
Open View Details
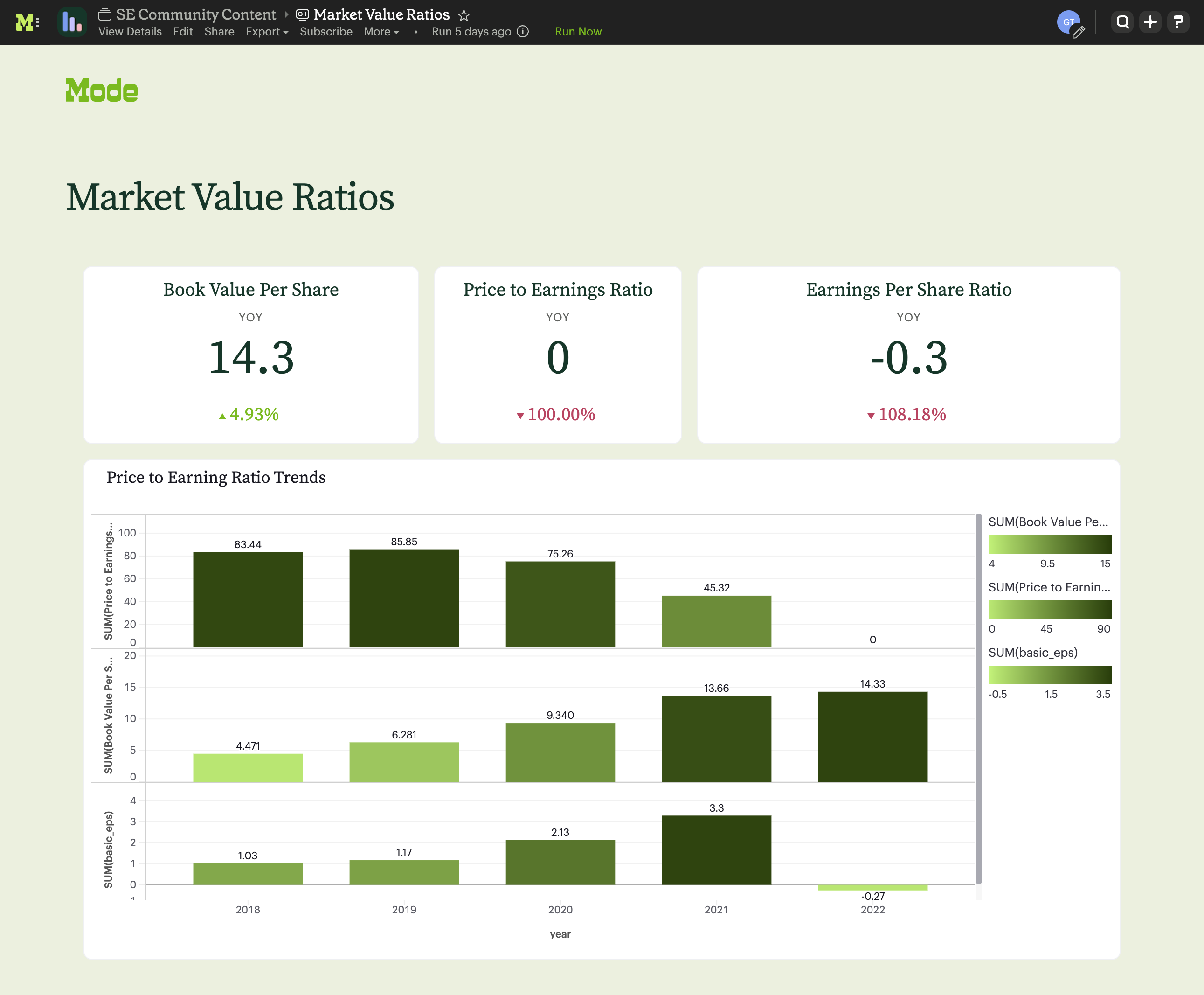point(130,32)
